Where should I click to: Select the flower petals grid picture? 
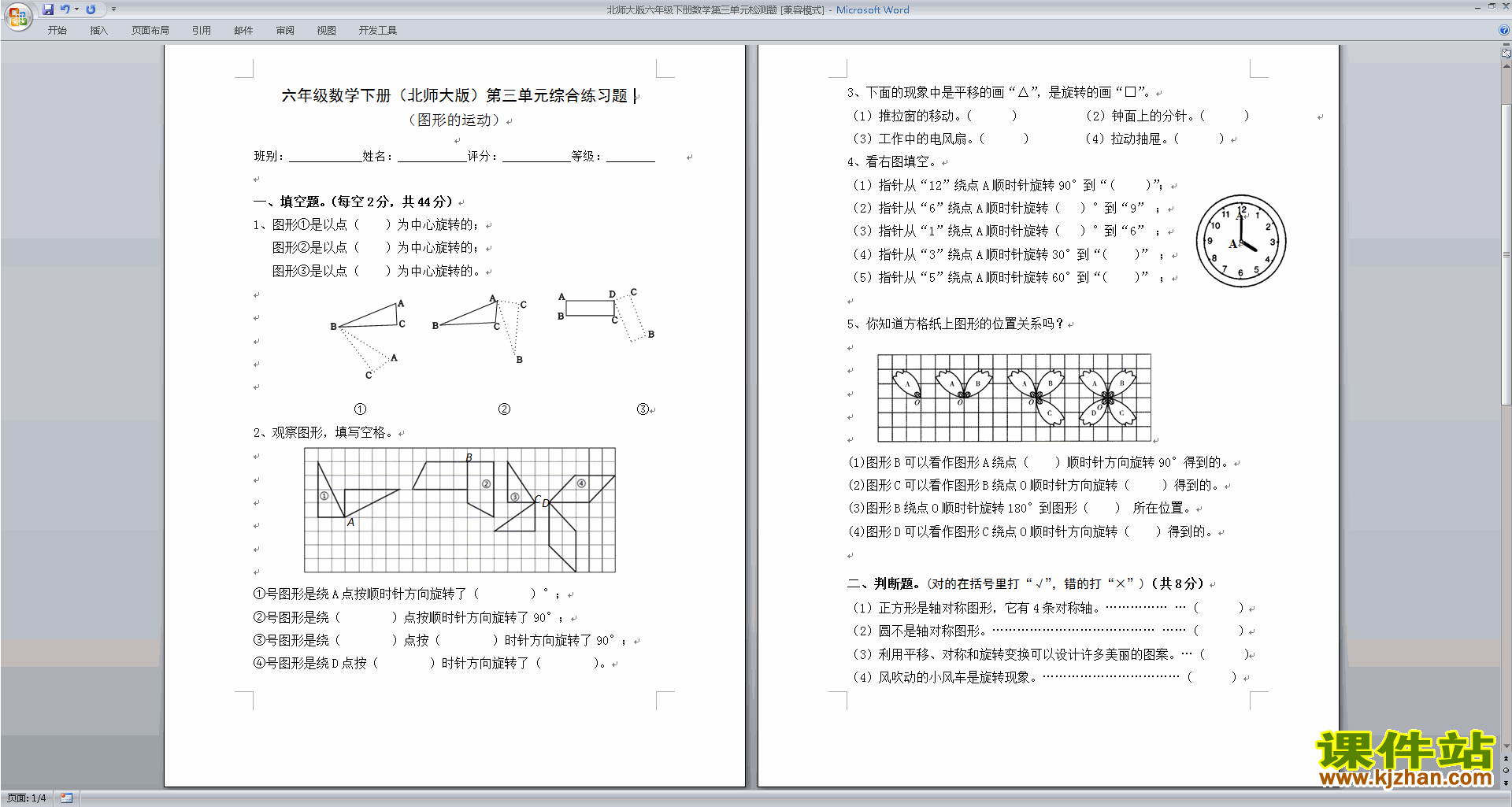(x=1014, y=398)
